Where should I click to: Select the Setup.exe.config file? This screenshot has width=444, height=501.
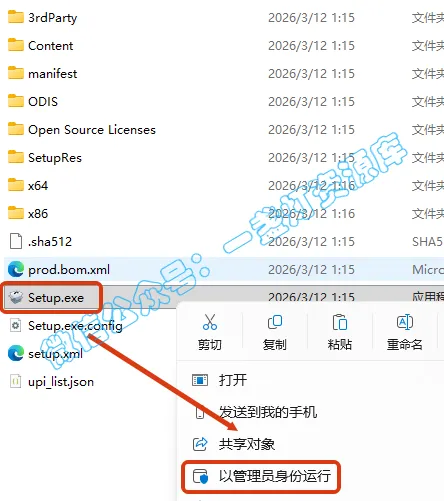pos(75,326)
